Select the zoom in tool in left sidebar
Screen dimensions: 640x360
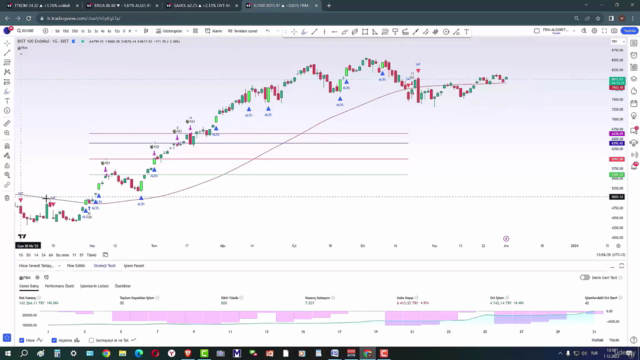pos(7,133)
